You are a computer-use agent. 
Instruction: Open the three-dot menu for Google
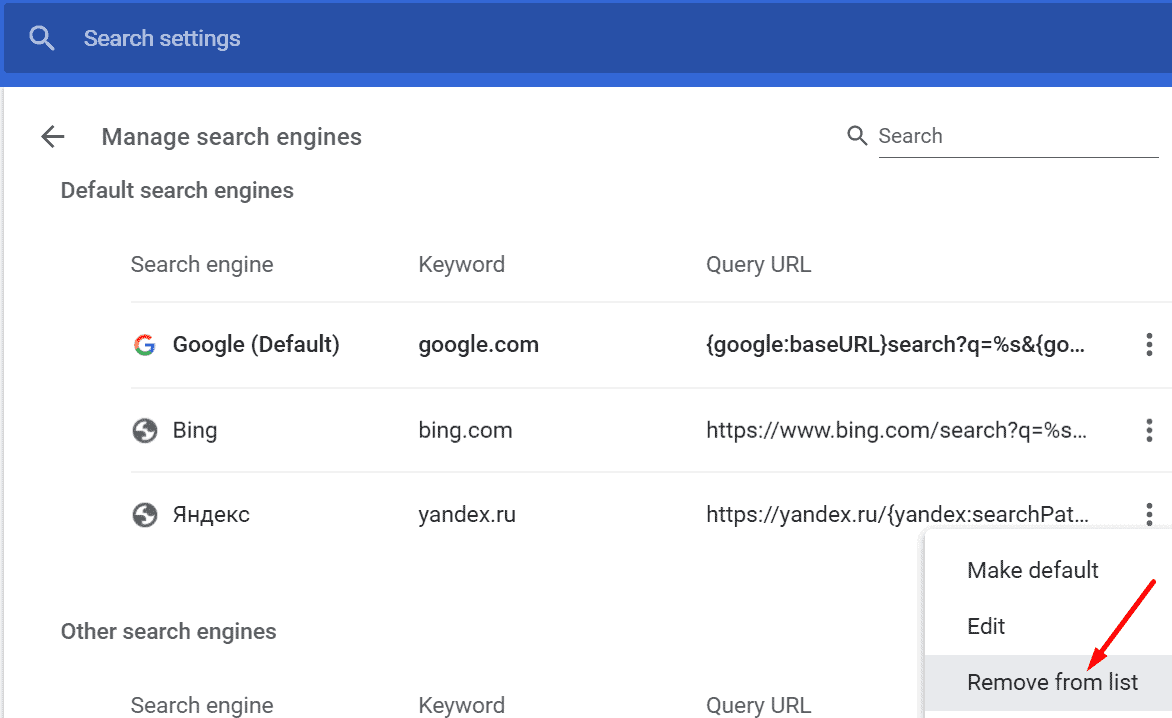(1149, 345)
